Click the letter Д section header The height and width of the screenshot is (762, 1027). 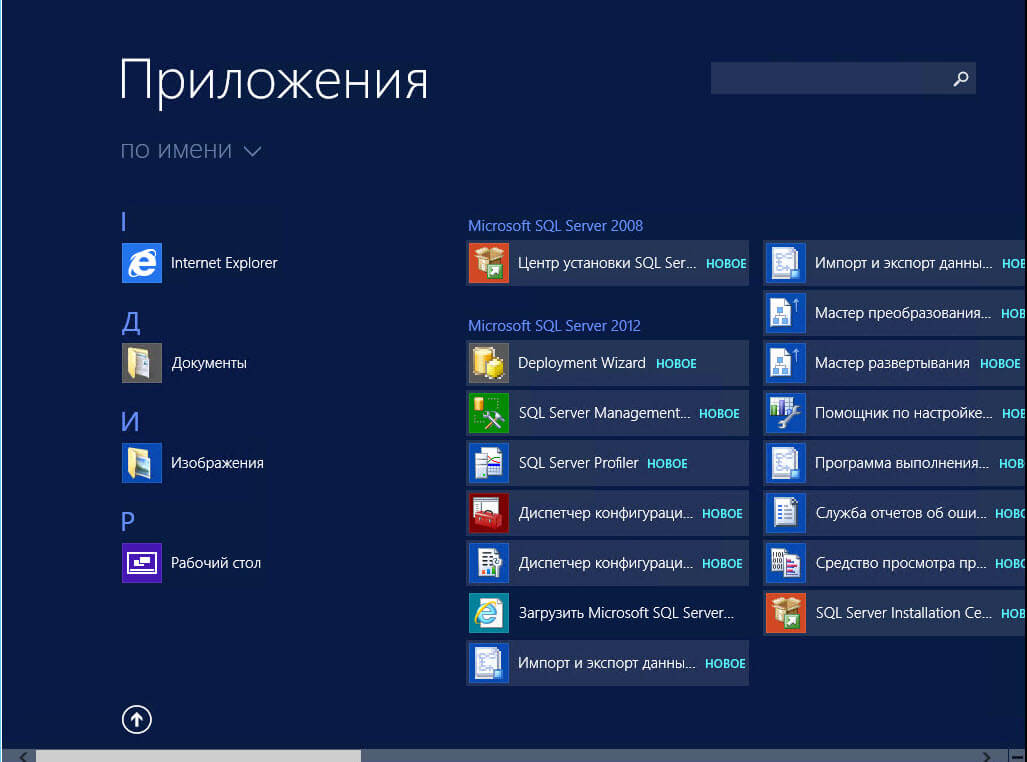(x=131, y=322)
